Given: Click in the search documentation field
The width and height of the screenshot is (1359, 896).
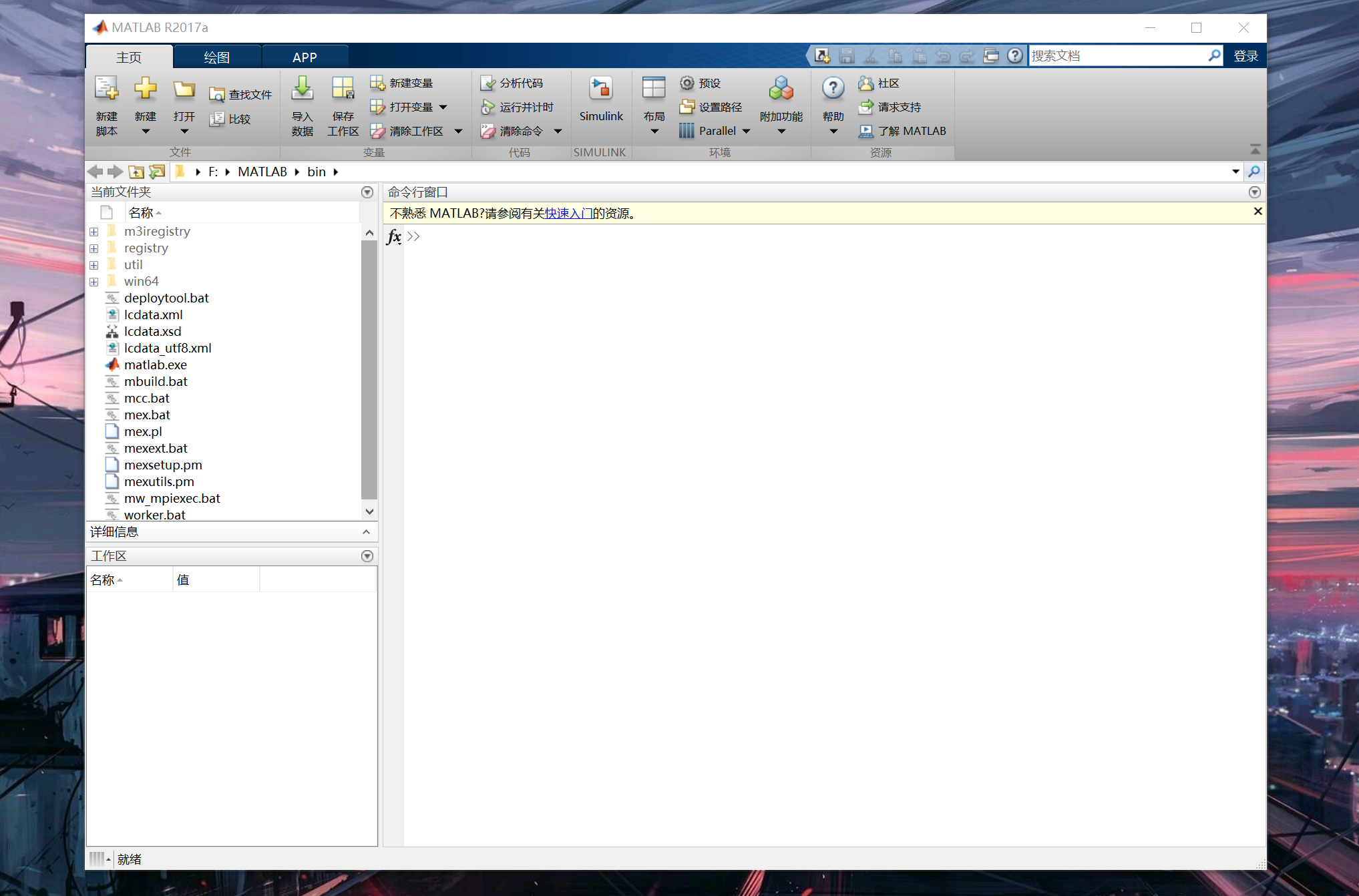Looking at the screenshot, I should pyautogui.click(x=1115, y=56).
